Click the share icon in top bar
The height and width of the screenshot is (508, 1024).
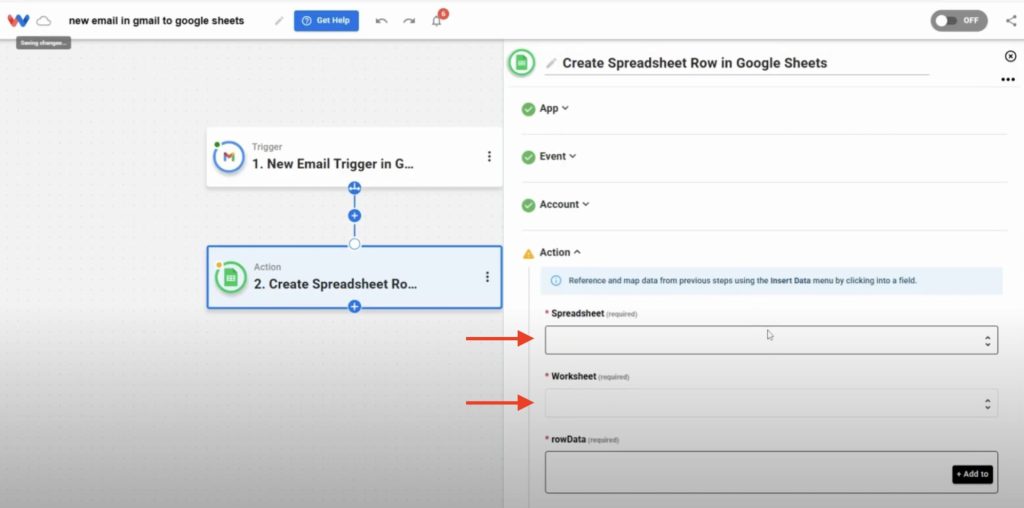pos(1011,21)
